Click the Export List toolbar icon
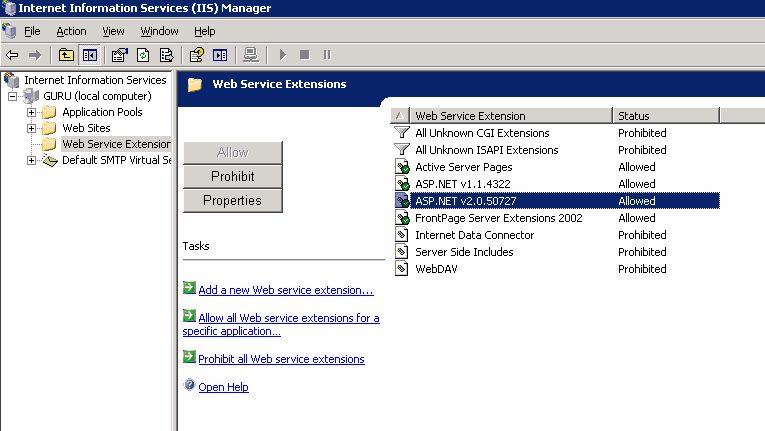 click(x=166, y=55)
